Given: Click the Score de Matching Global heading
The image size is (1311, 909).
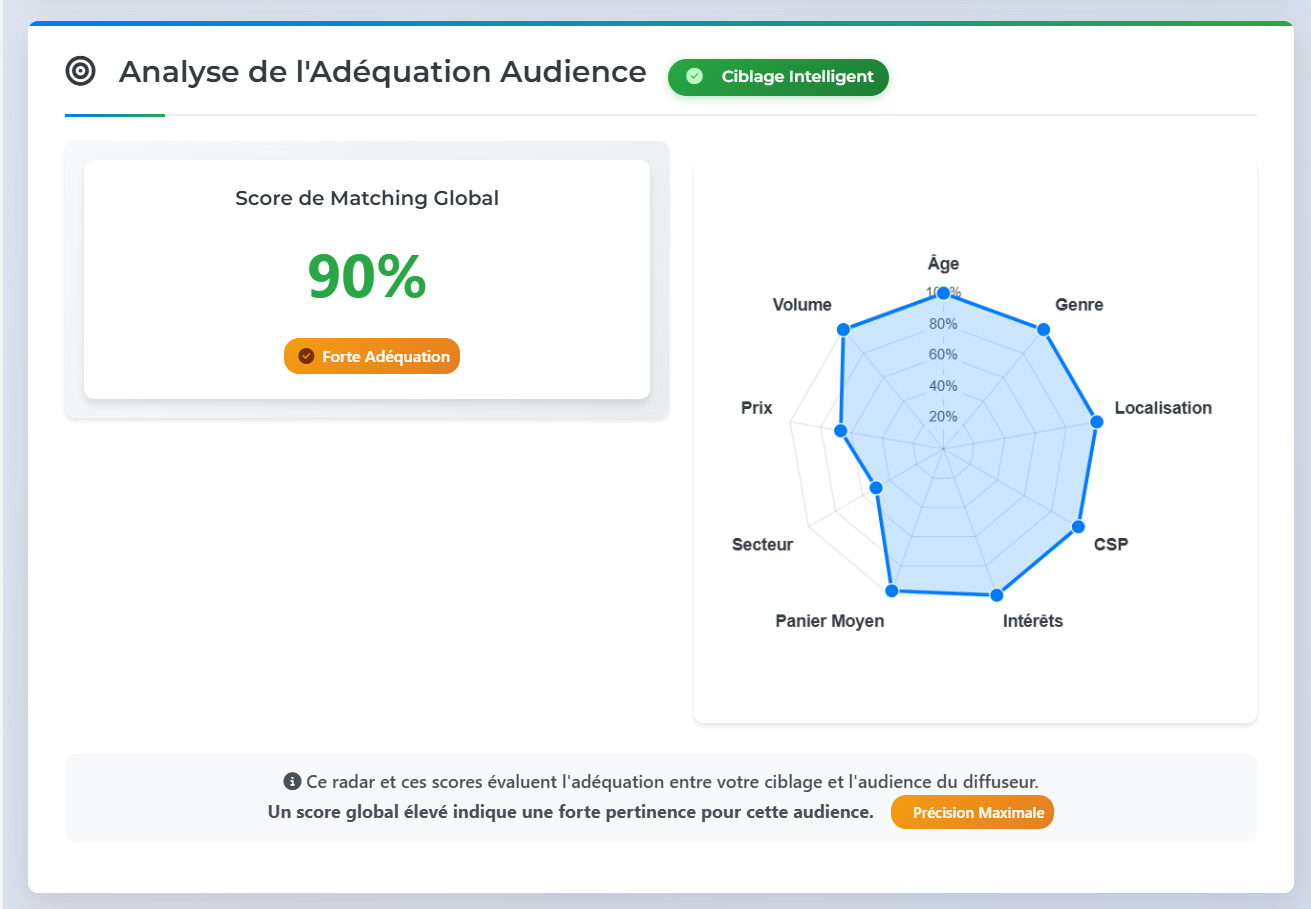Looking at the screenshot, I should click(x=367, y=198).
